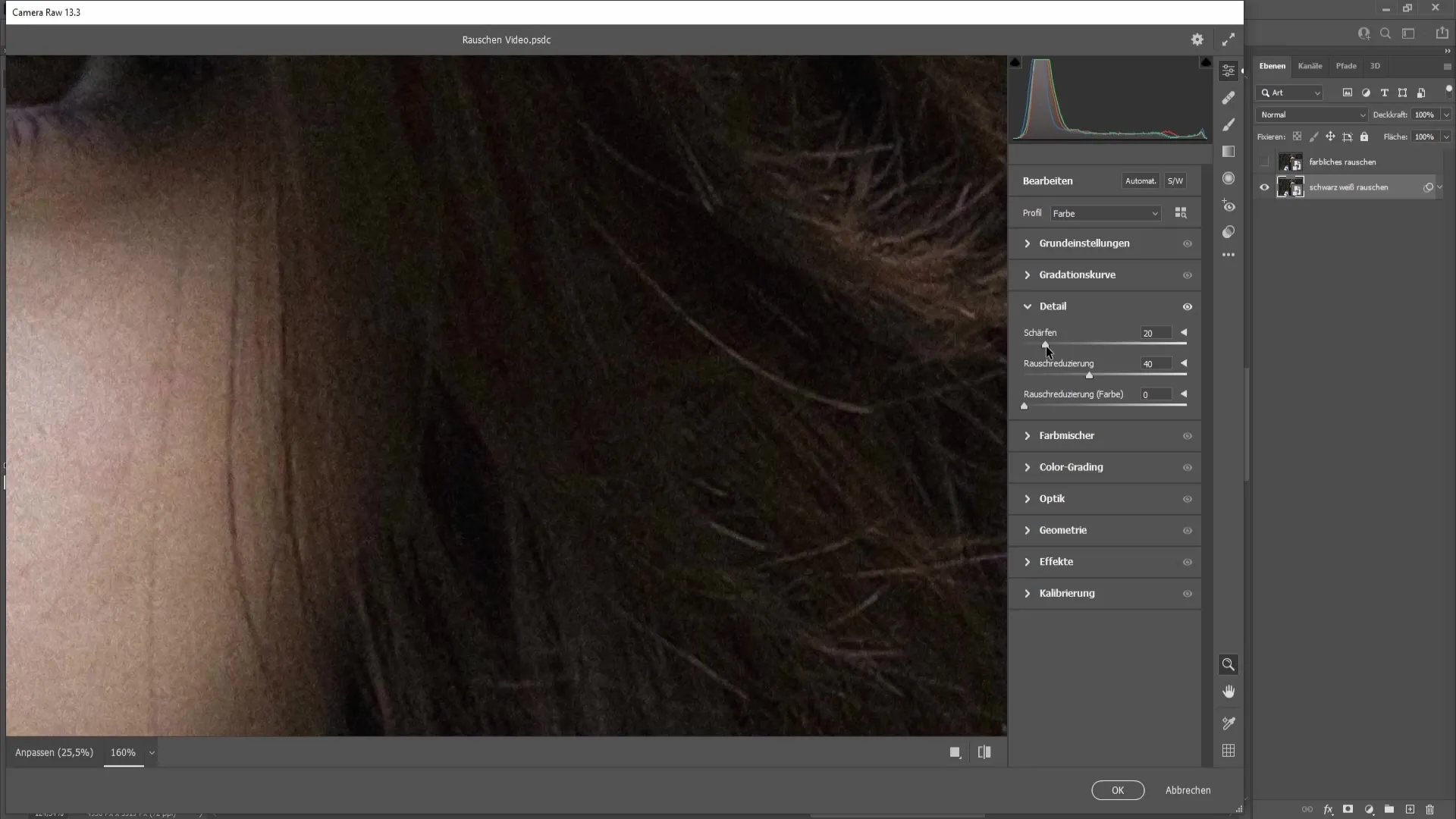Toggle visibility of 'schwarz weiß rauschen' layer
The width and height of the screenshot is (1456, 819).
coord(1264,187)
